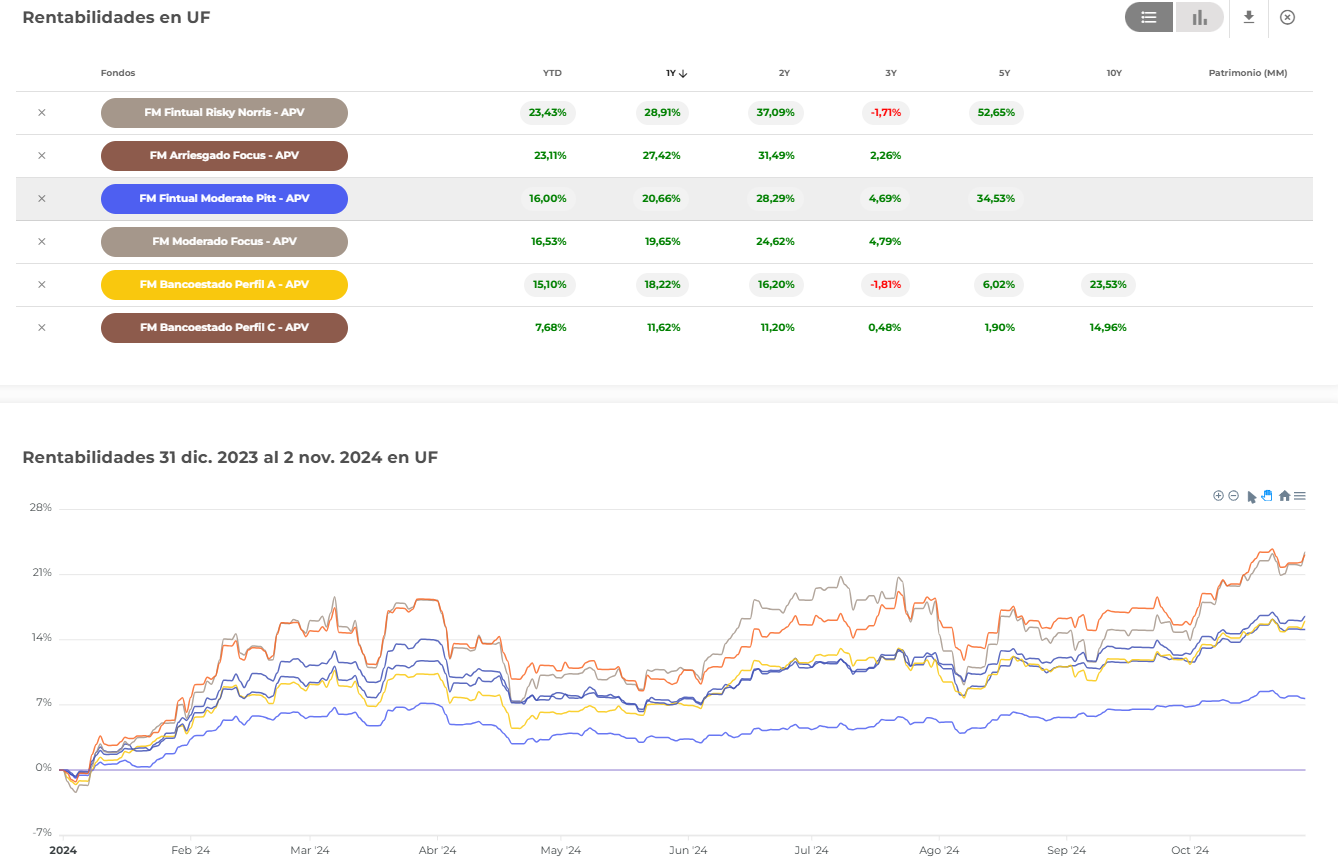1338x866 pixels.
Task: Click the 4,69% 3Y value
Action: pyautogui.click(x=886, y=199)
